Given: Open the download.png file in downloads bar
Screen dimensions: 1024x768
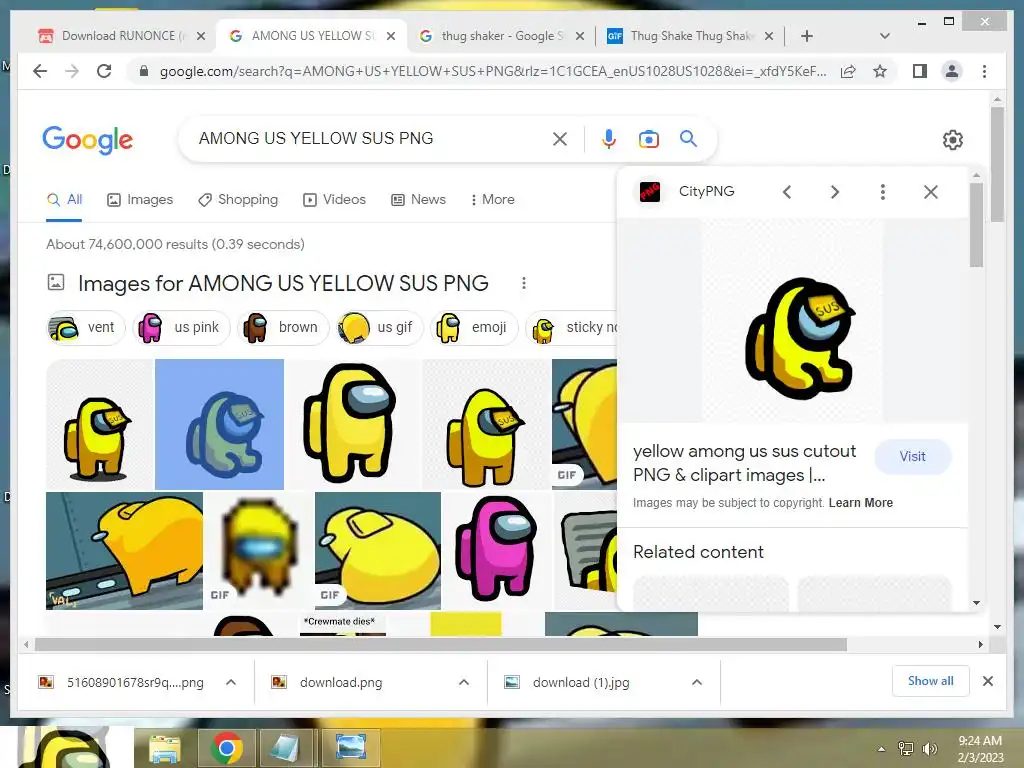Looking at the screenshot, I should click(341, 682).
